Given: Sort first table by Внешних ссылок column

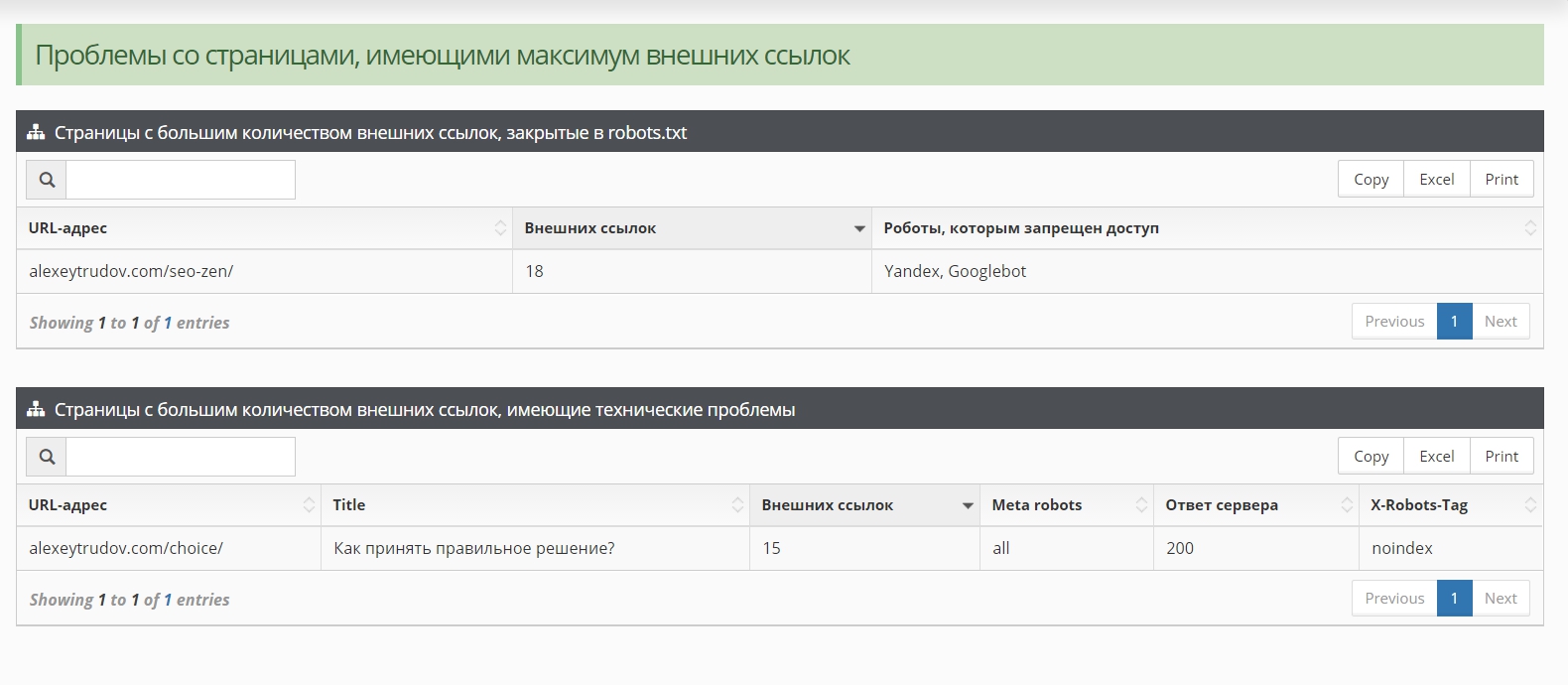Looking at the screenshot, I should pyautogui.click(x=691, y=228).
